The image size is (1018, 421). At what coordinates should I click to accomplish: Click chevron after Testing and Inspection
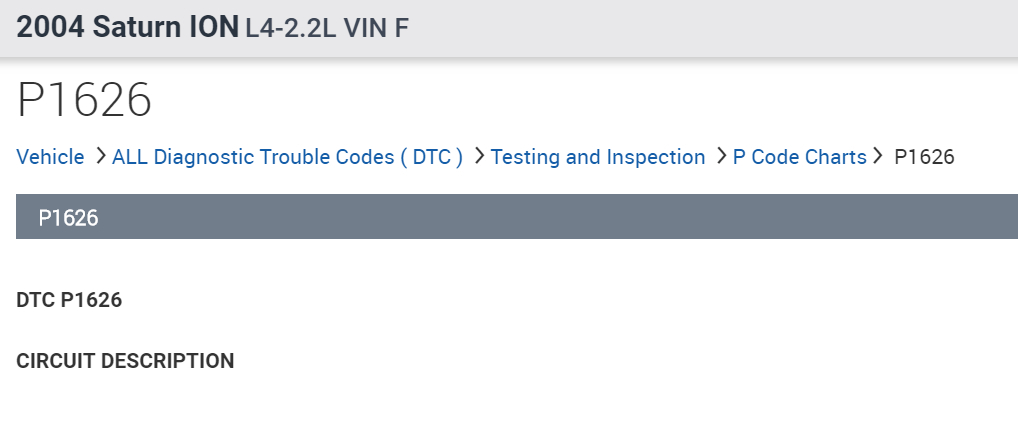721,156
